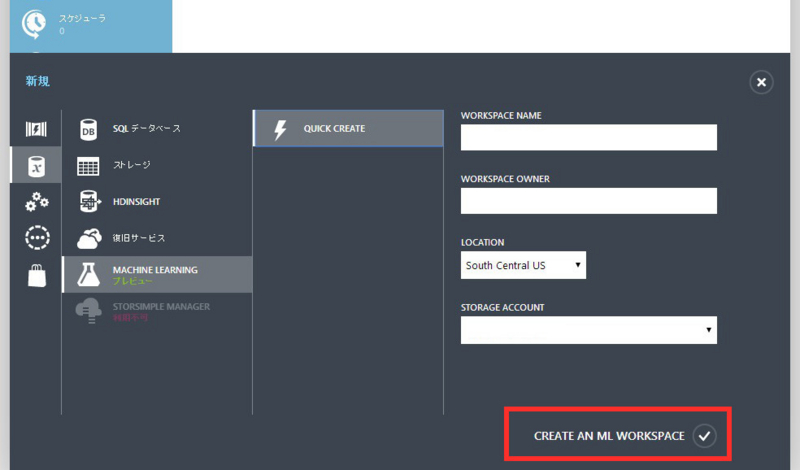This screenshot has height=470, width=800.
Task: Close the 新規 panel with the X button
Action: 761,82
